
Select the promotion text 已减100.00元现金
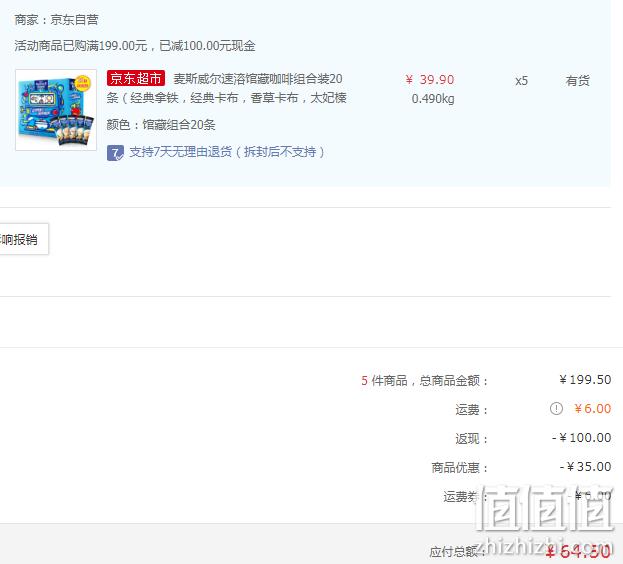(x=207, y=46)
